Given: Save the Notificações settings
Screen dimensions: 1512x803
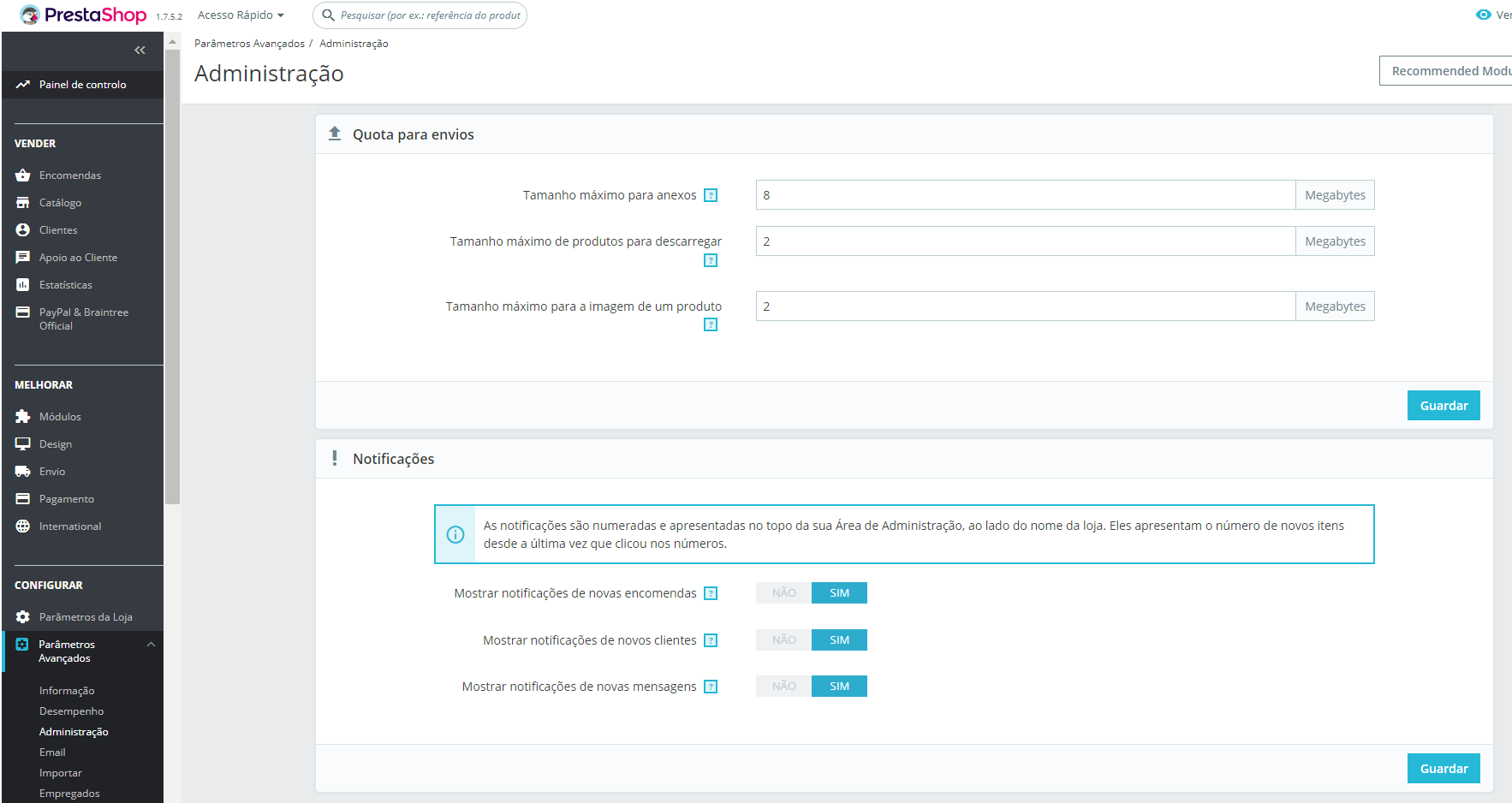Looking at the screenshot, I should pos(1444,769).
